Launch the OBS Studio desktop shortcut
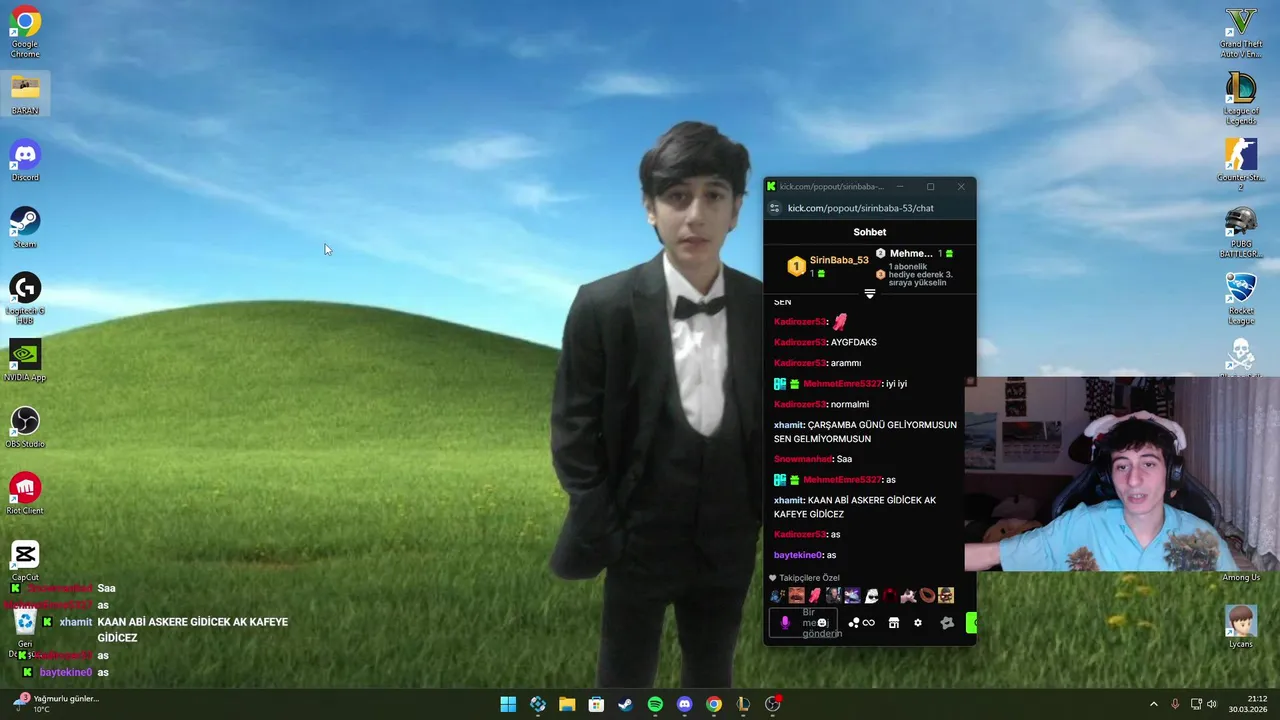 tap(25, 428)
